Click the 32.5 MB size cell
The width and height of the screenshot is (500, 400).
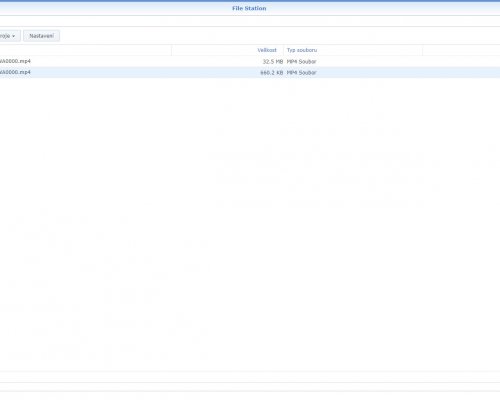point(273,61)
